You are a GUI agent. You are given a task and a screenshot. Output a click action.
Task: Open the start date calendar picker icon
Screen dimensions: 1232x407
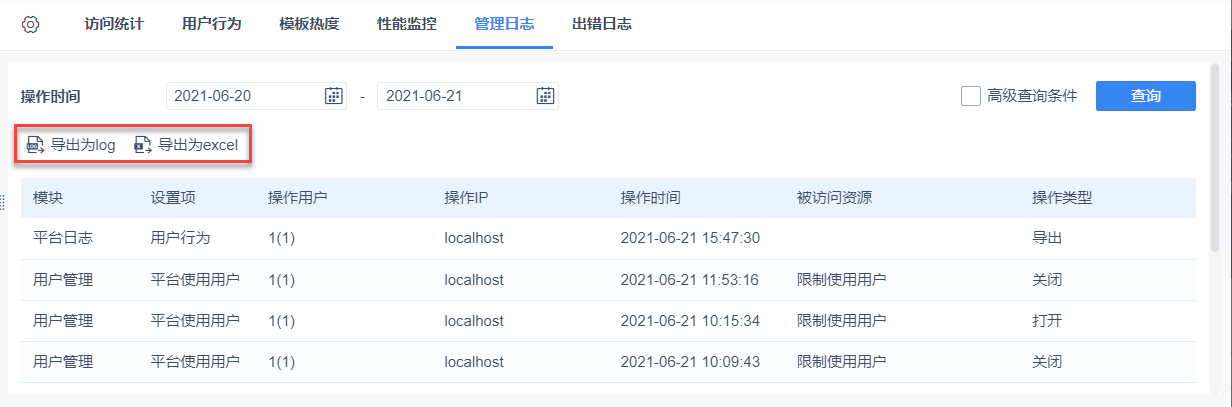tap(334, 96)
